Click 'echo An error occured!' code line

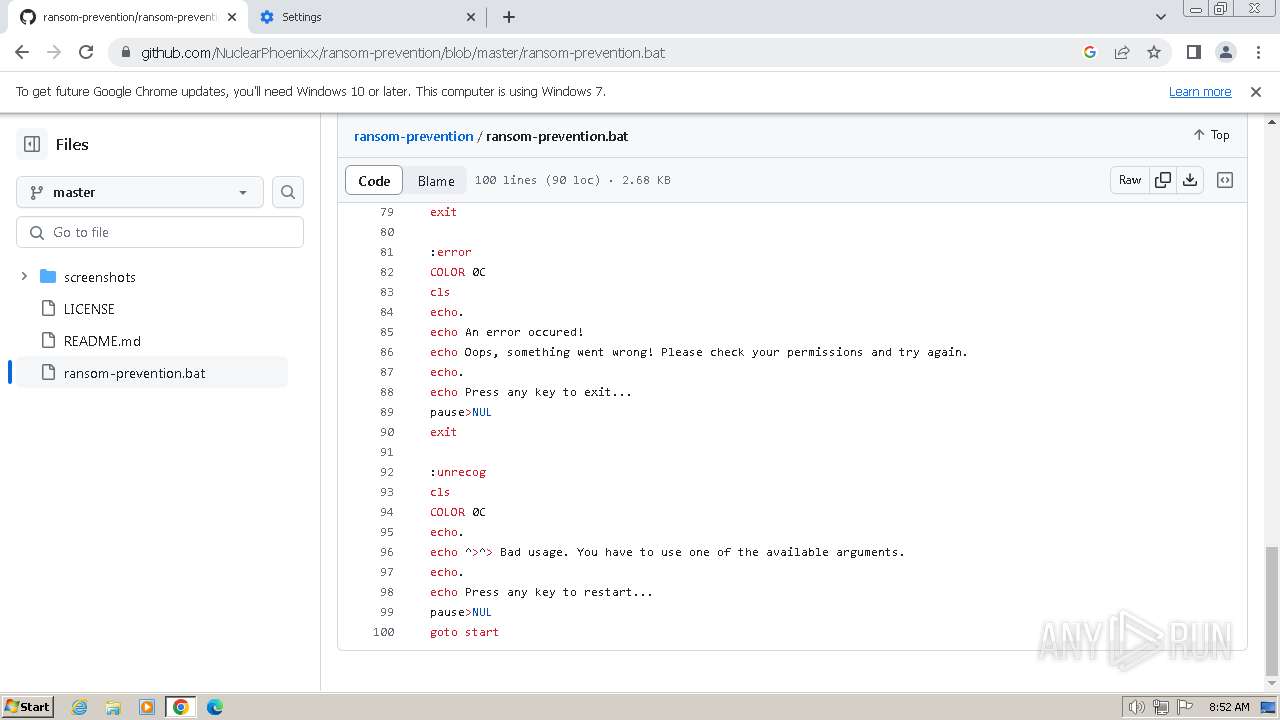[x=507, y=332]
